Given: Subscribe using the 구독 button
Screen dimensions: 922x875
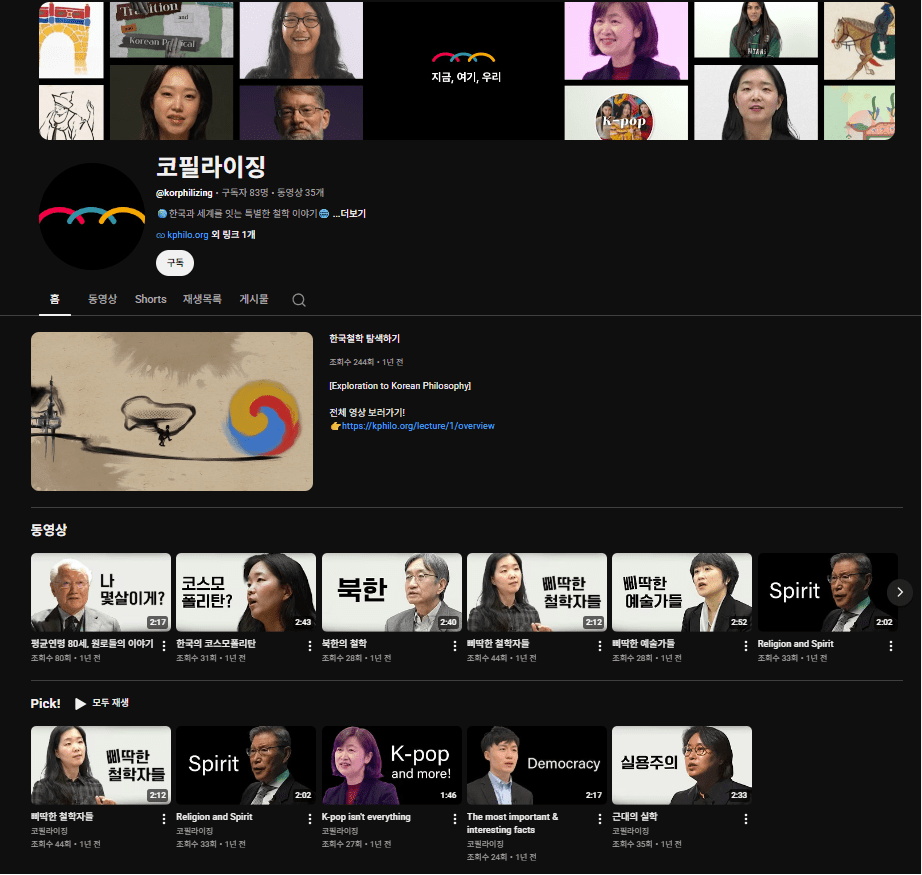Looking at the screenshot, I should [175, 263].
